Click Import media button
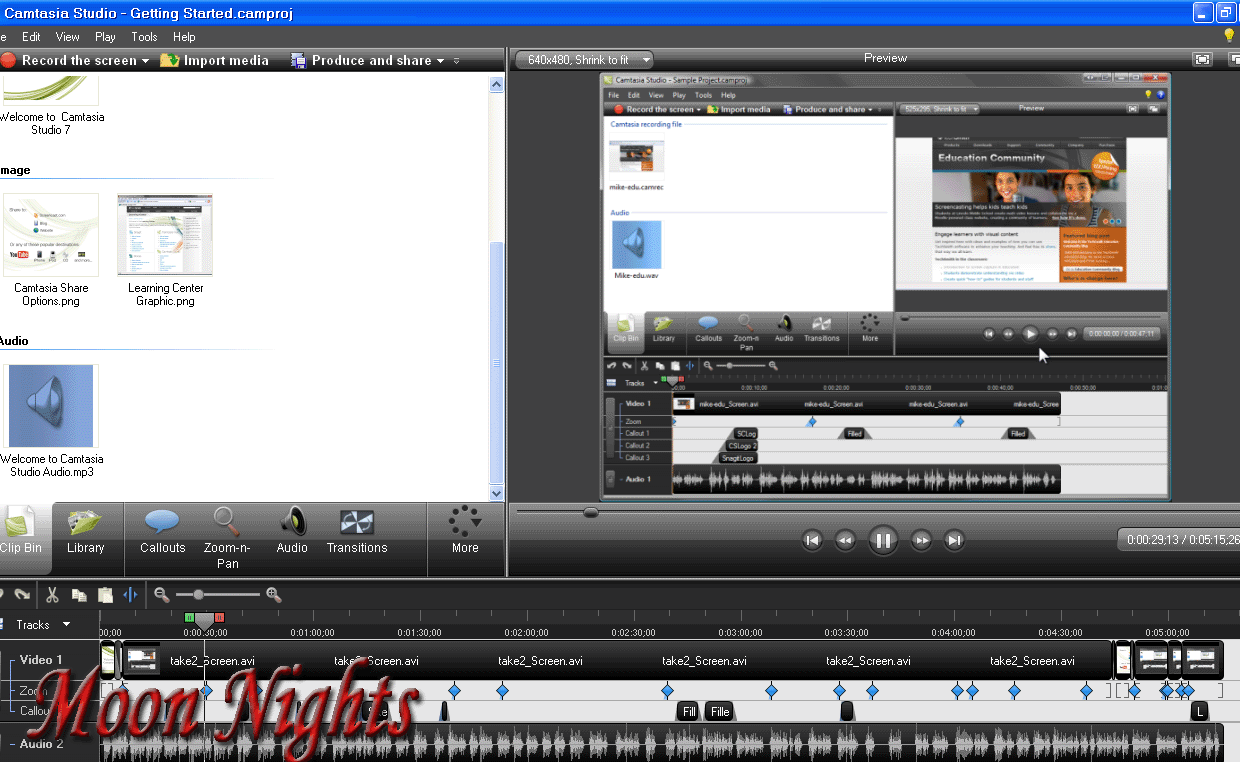 click(x=214, y=61)
